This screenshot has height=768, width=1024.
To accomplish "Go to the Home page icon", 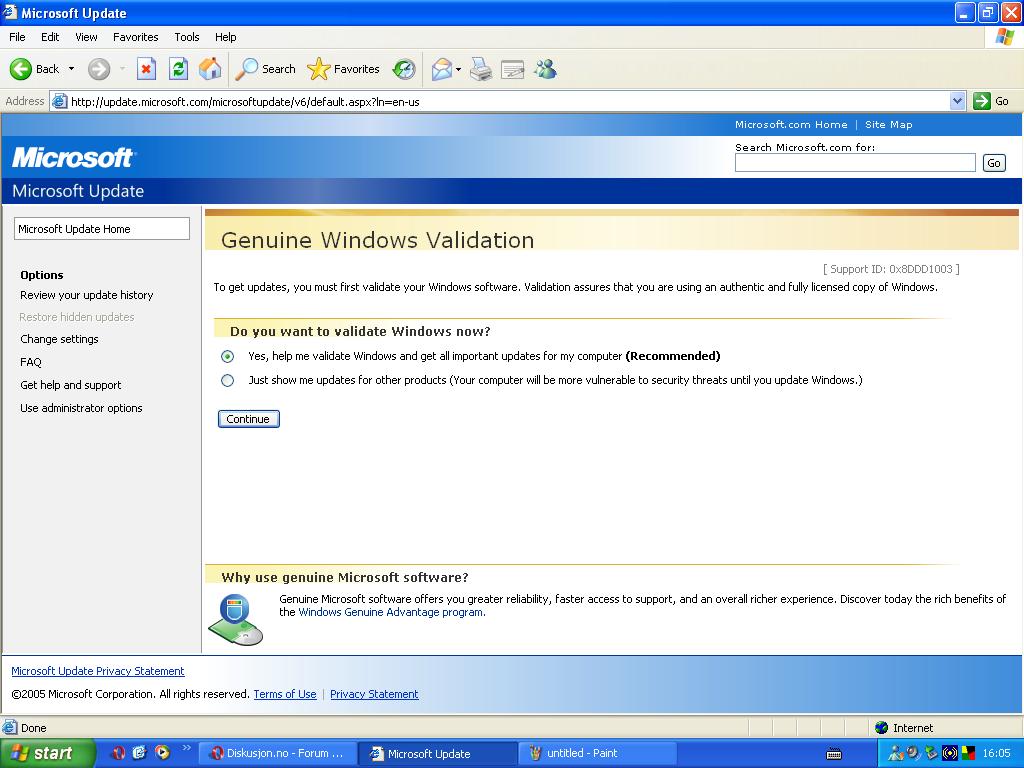I will coord(210,69).
